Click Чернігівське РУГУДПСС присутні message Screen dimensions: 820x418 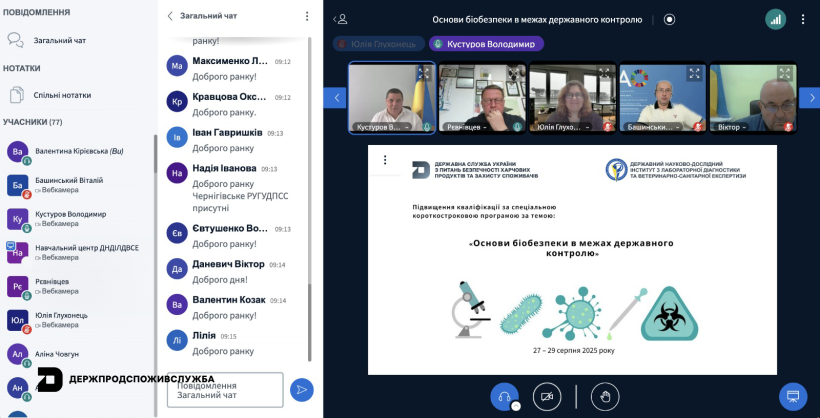point(240,202)
